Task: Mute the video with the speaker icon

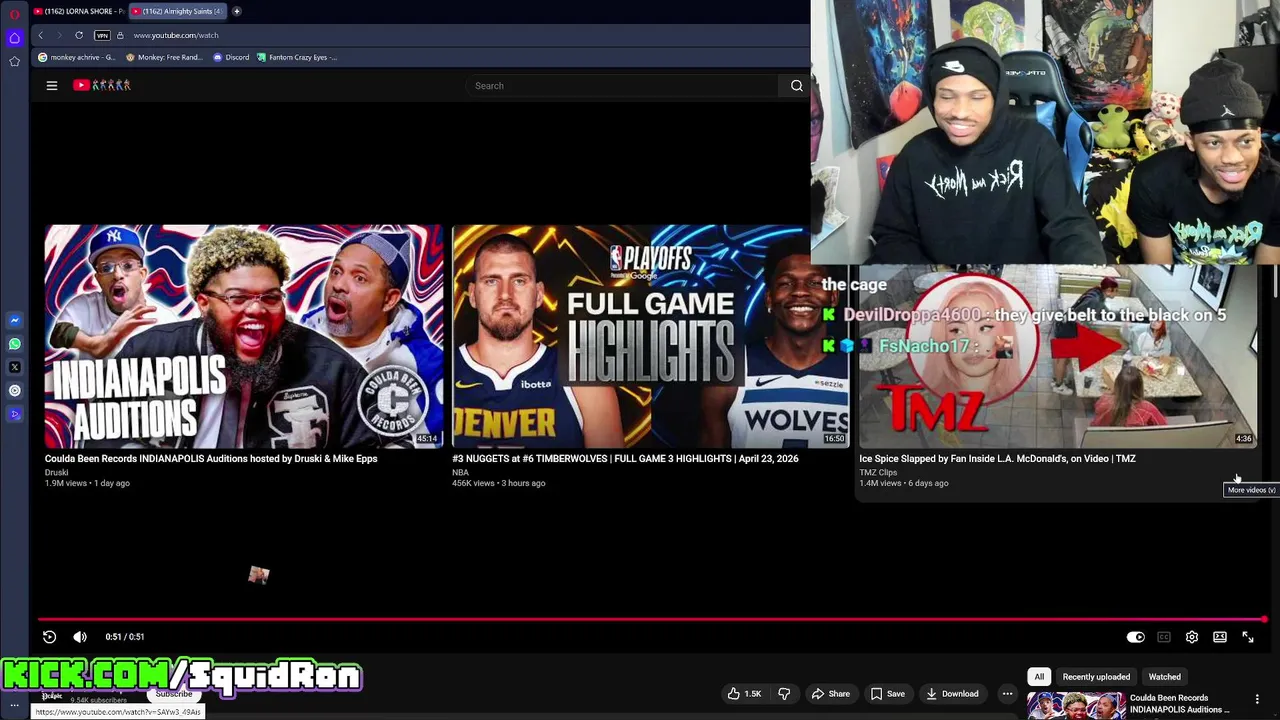Action: (80, 637)
